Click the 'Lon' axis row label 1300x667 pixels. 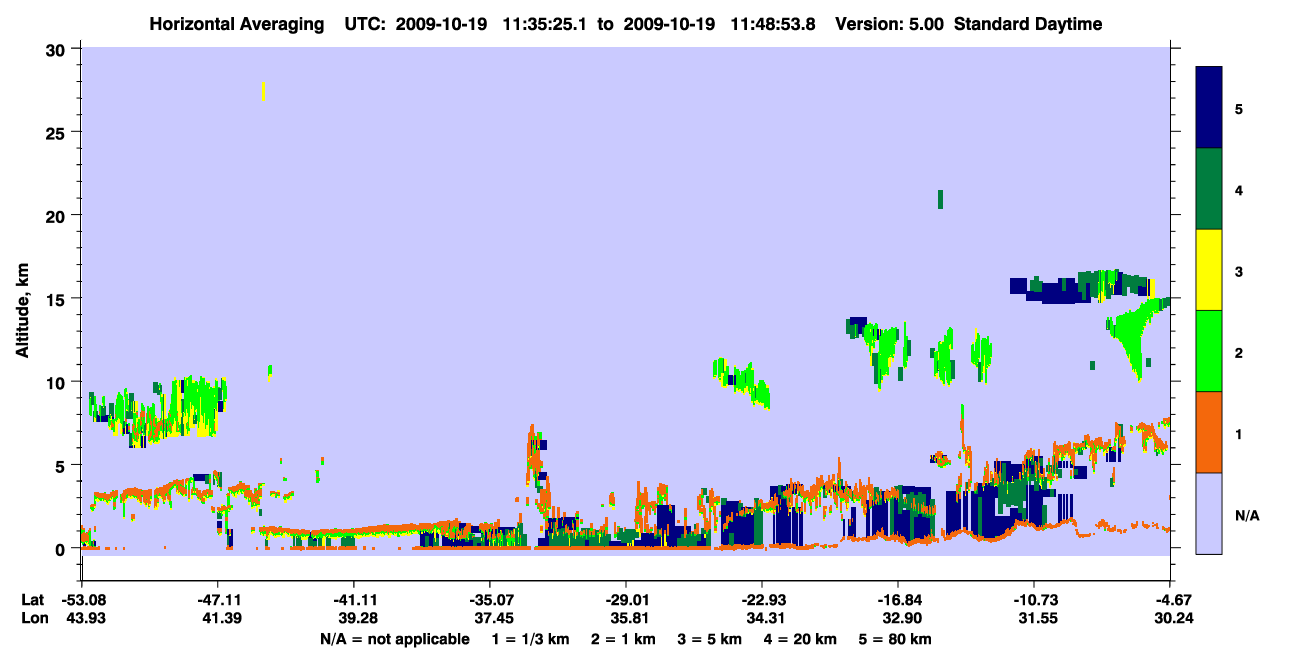tap(34, 618)
